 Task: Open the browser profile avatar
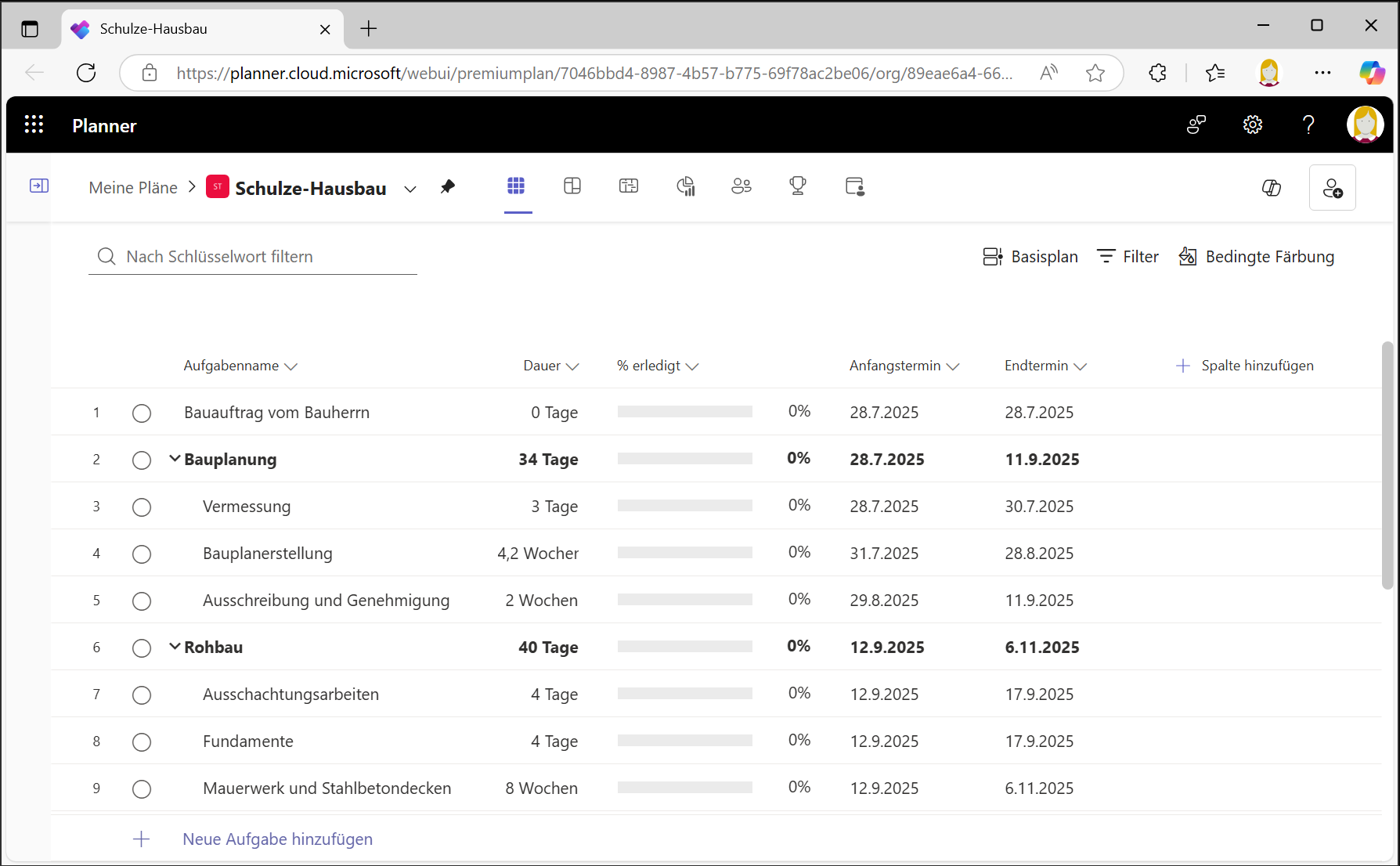click(1269, 73)
